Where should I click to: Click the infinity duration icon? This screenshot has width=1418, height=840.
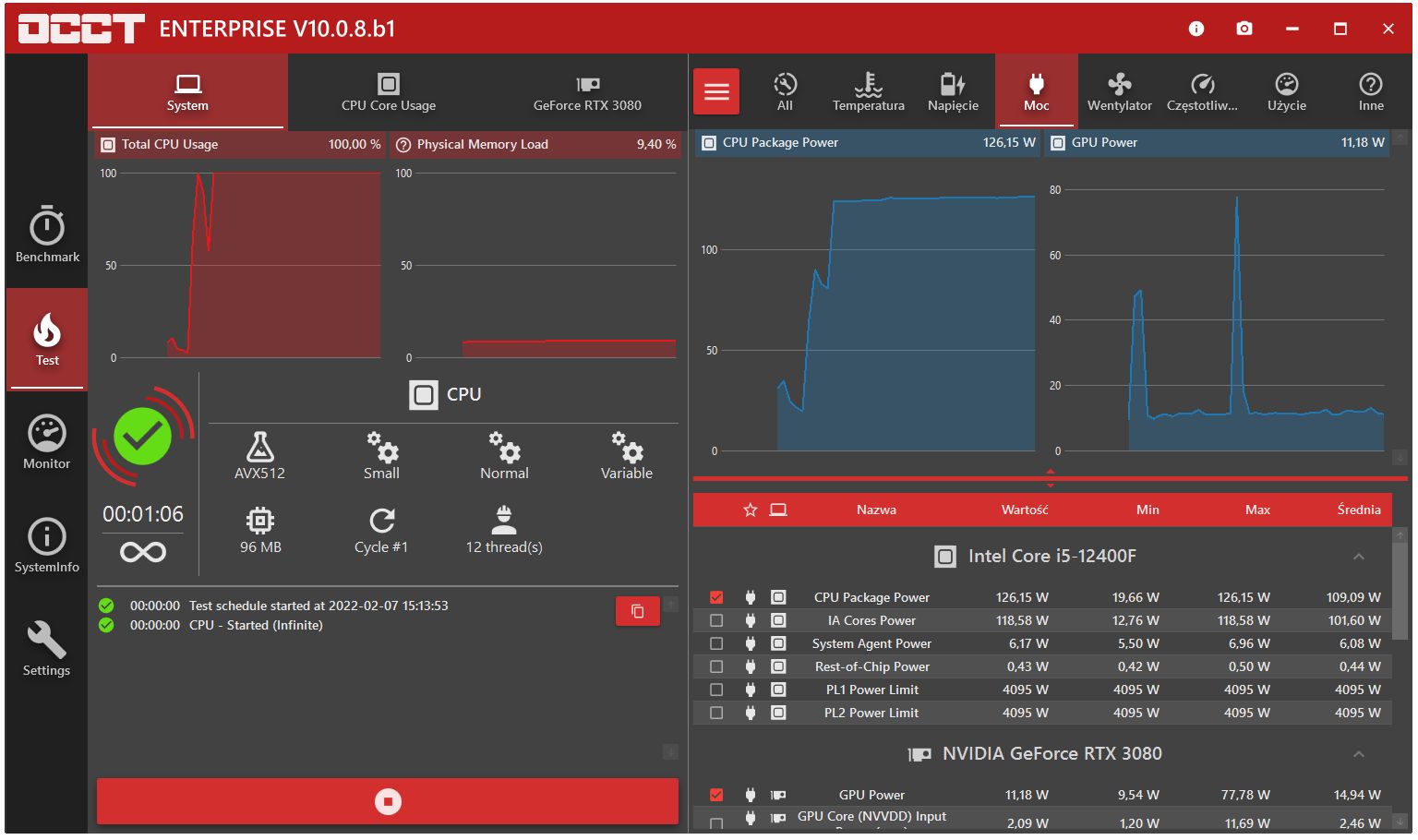[x=143, y=552]
